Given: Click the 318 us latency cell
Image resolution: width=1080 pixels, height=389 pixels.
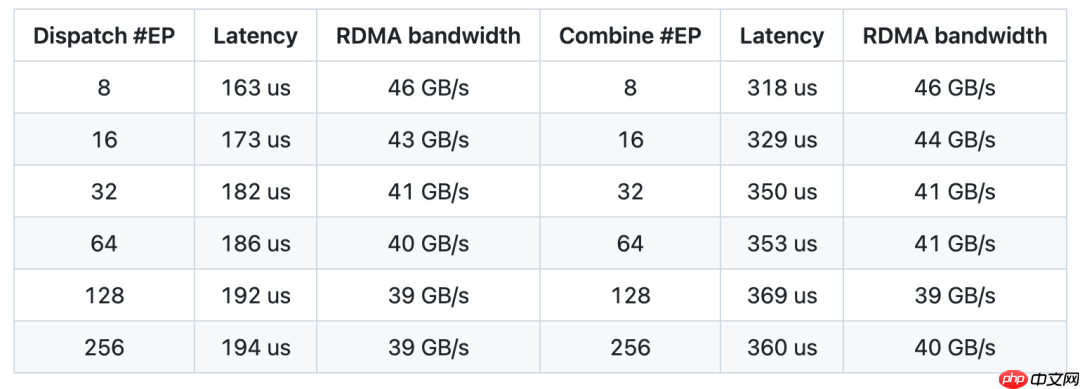Looking at the screenshot, I should (782, 87).
